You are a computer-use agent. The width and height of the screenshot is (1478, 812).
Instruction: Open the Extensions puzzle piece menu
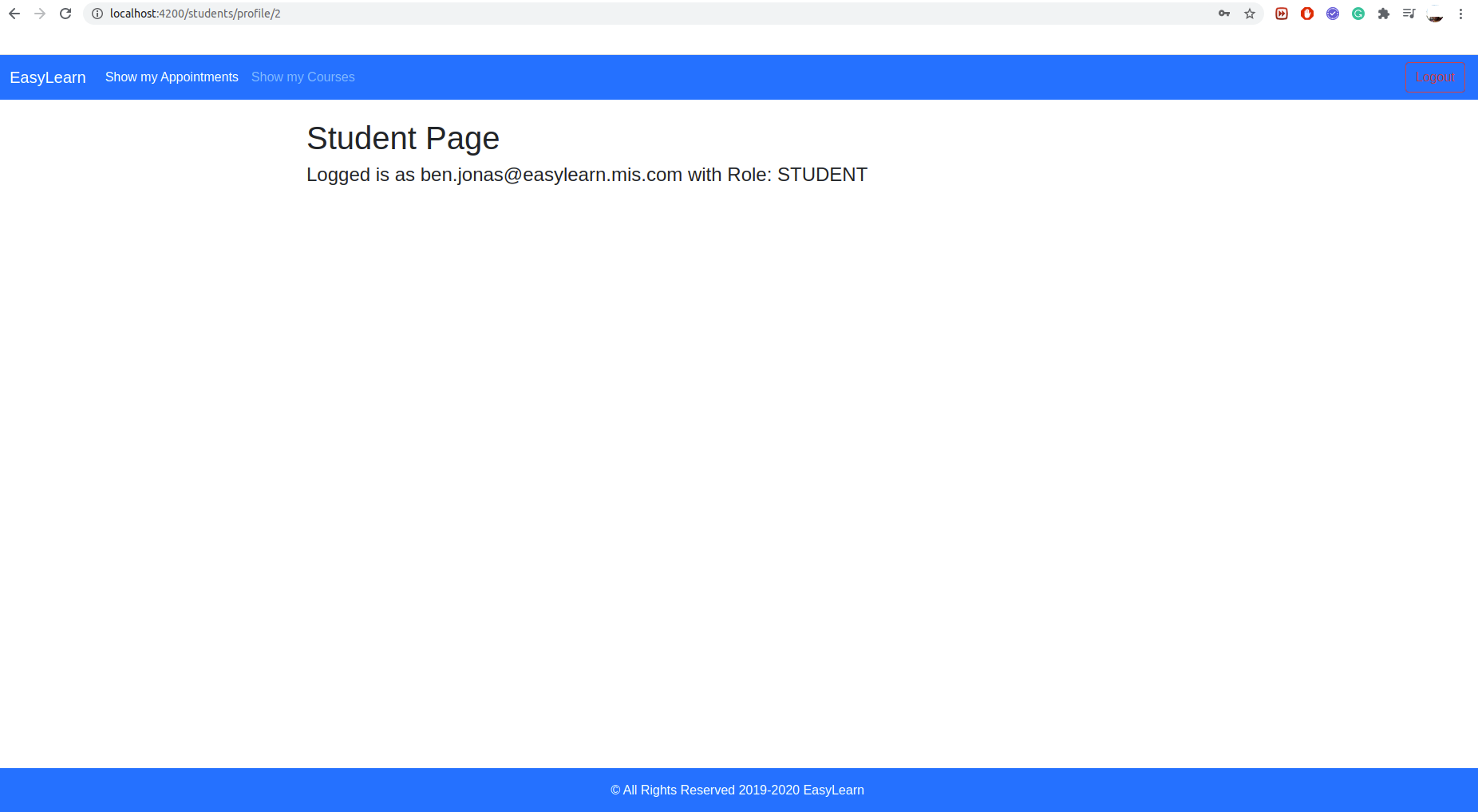coord(1384,14)
